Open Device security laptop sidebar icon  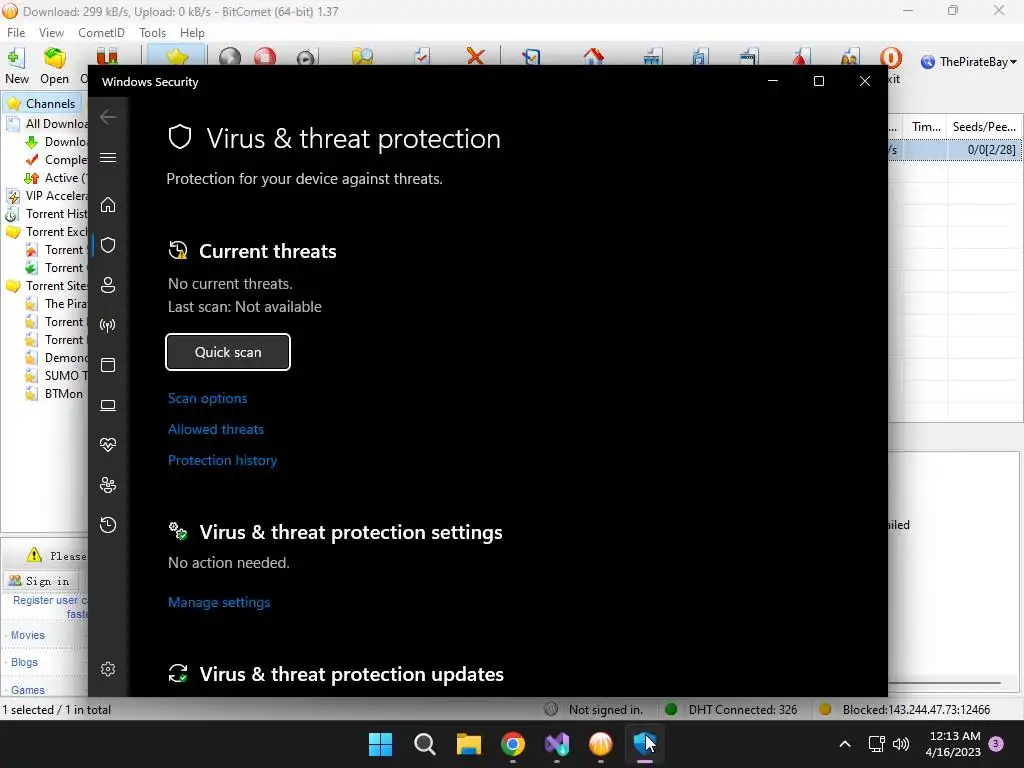click(x=108, y=406)
